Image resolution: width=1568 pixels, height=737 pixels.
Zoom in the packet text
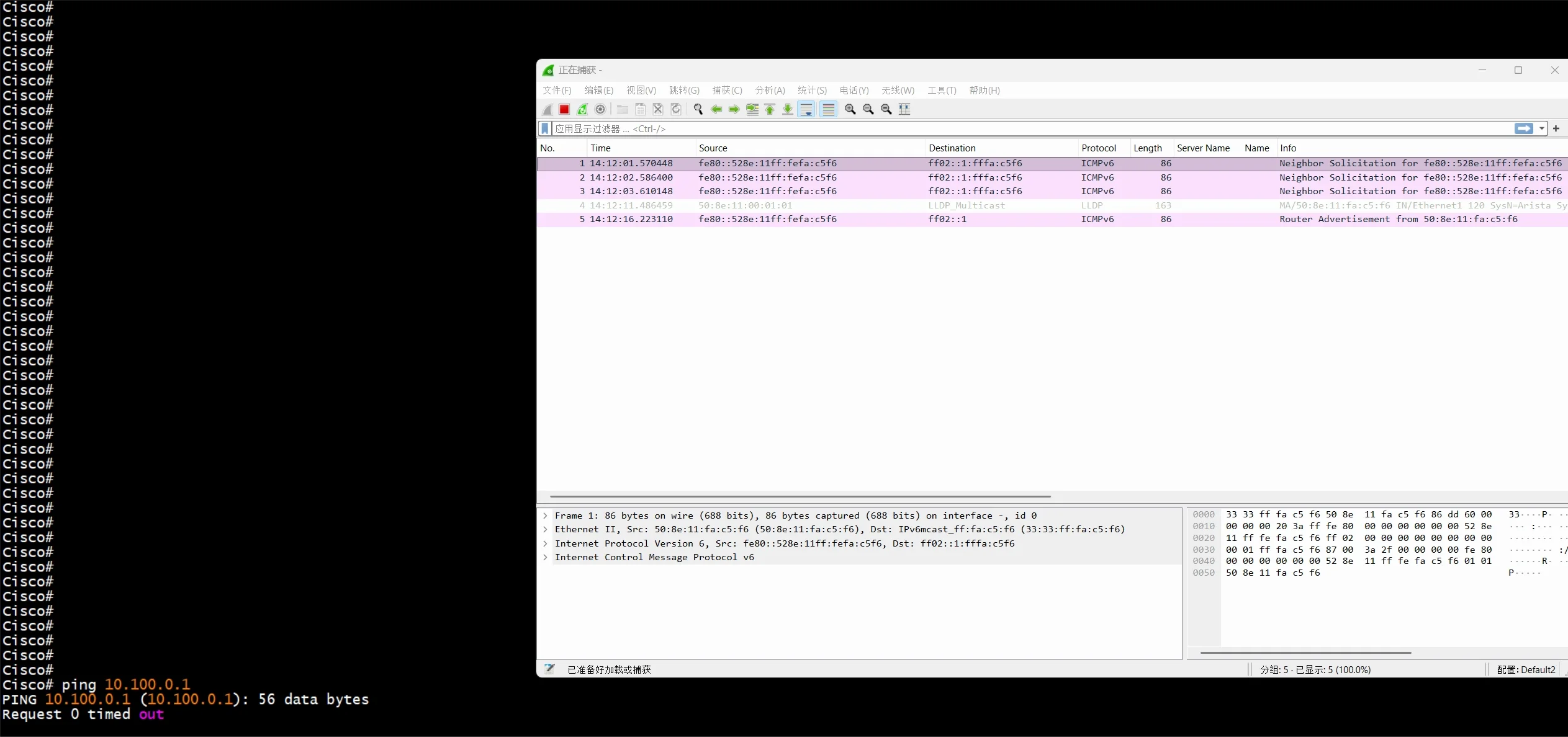coord(850,110)
